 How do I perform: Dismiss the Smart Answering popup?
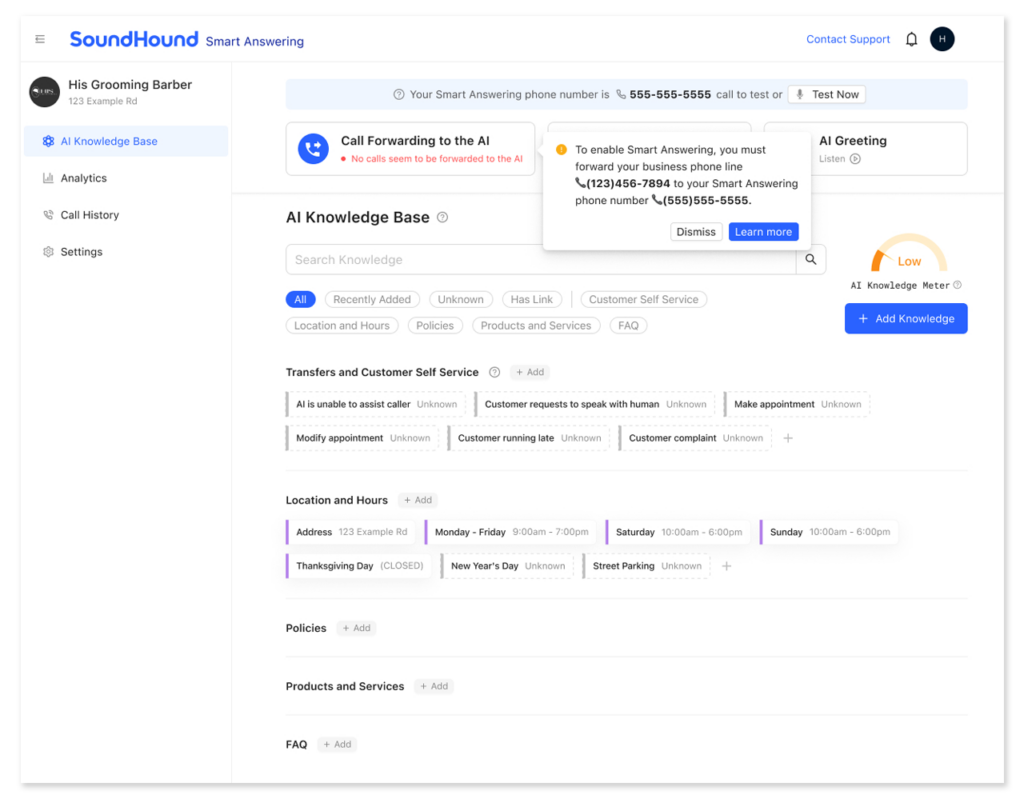[x=696, y=232]
